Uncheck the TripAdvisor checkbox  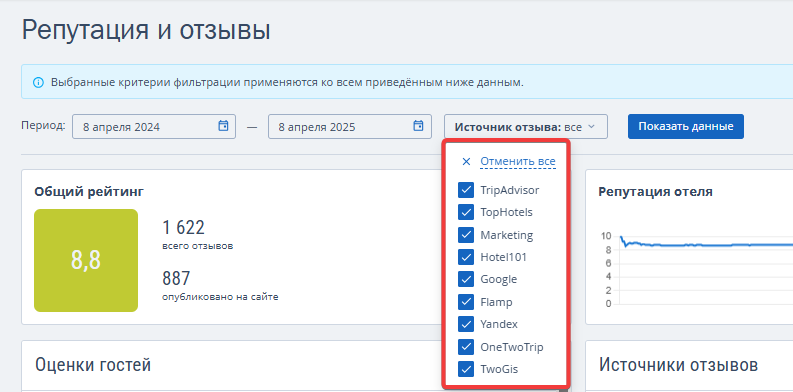(466, 190)
